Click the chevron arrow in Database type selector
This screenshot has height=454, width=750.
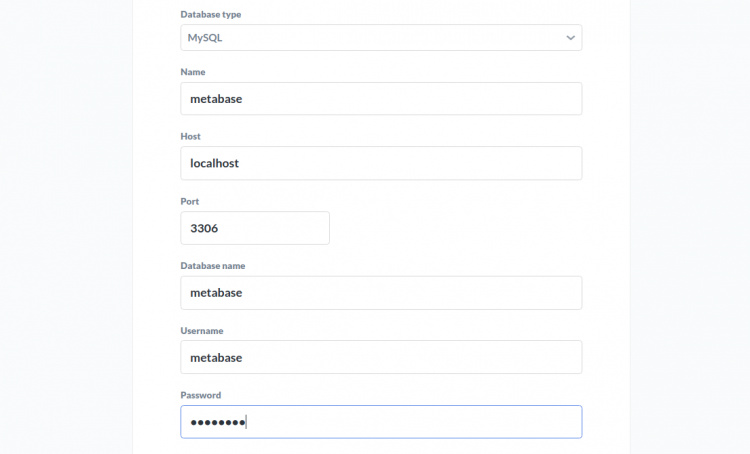pos(570,38)
